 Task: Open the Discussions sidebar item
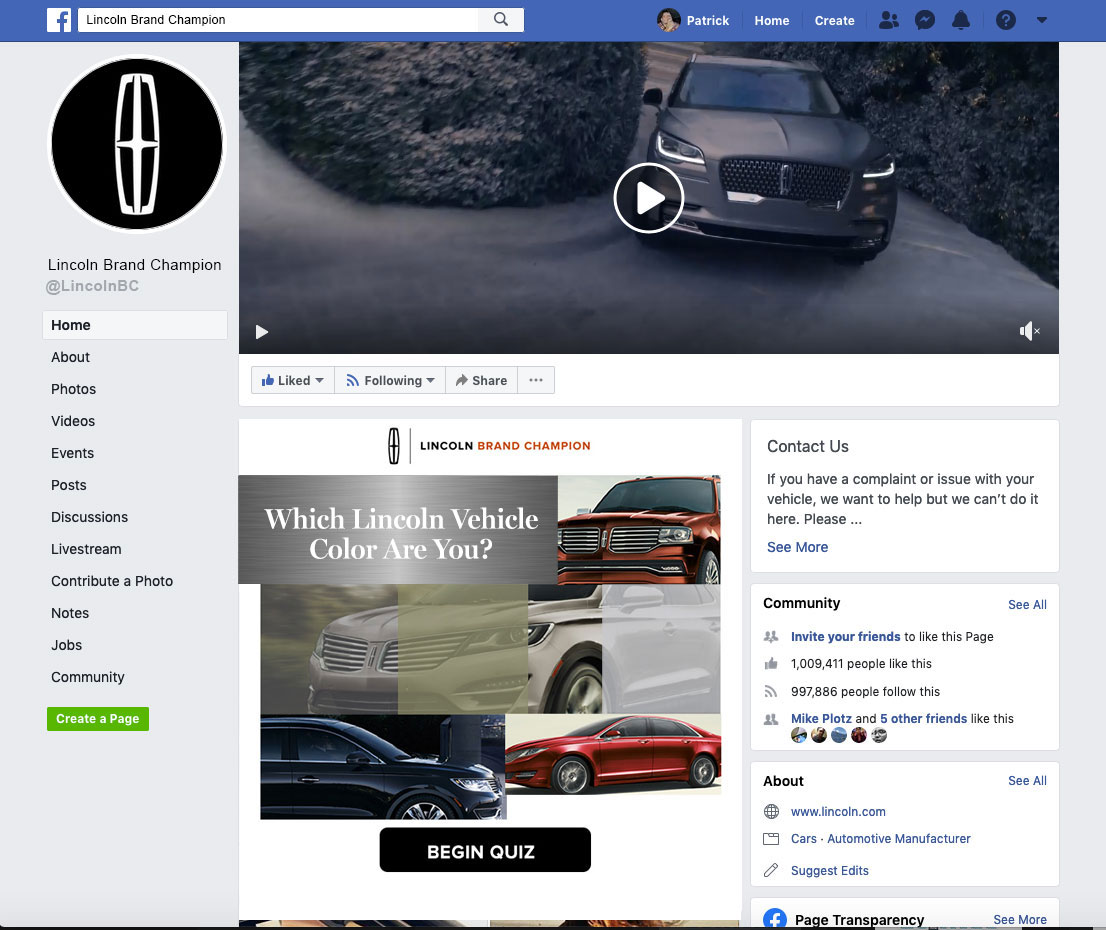[x=90, y=517]
